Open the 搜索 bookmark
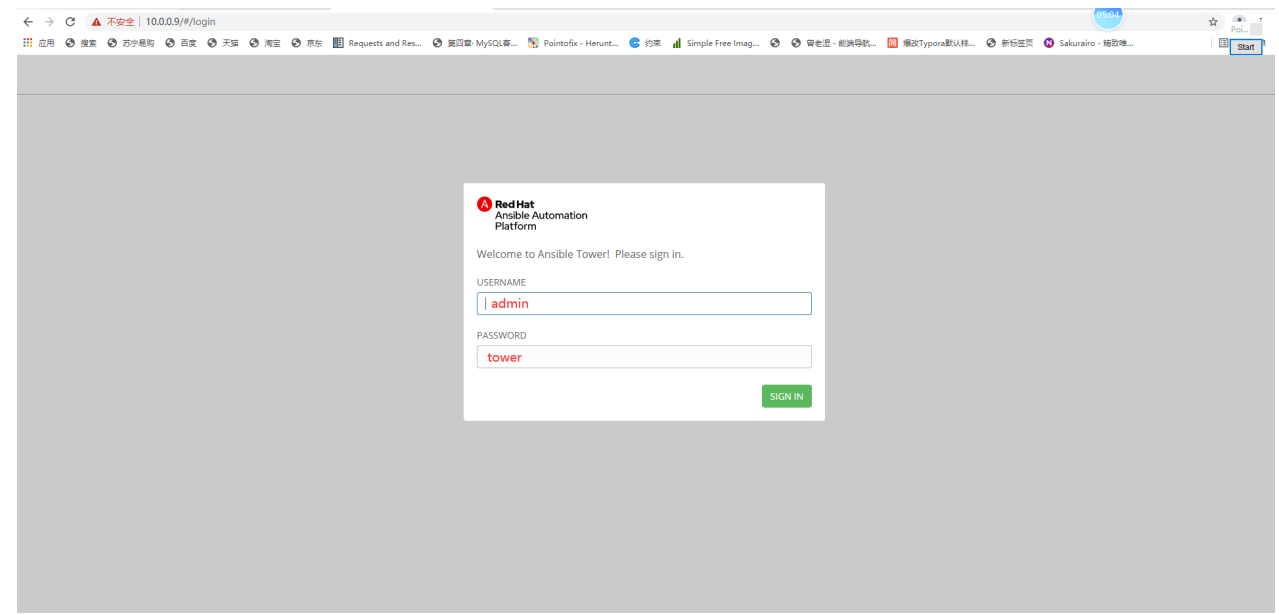This screenshot has width=1279, height=615. pos(81,43)
